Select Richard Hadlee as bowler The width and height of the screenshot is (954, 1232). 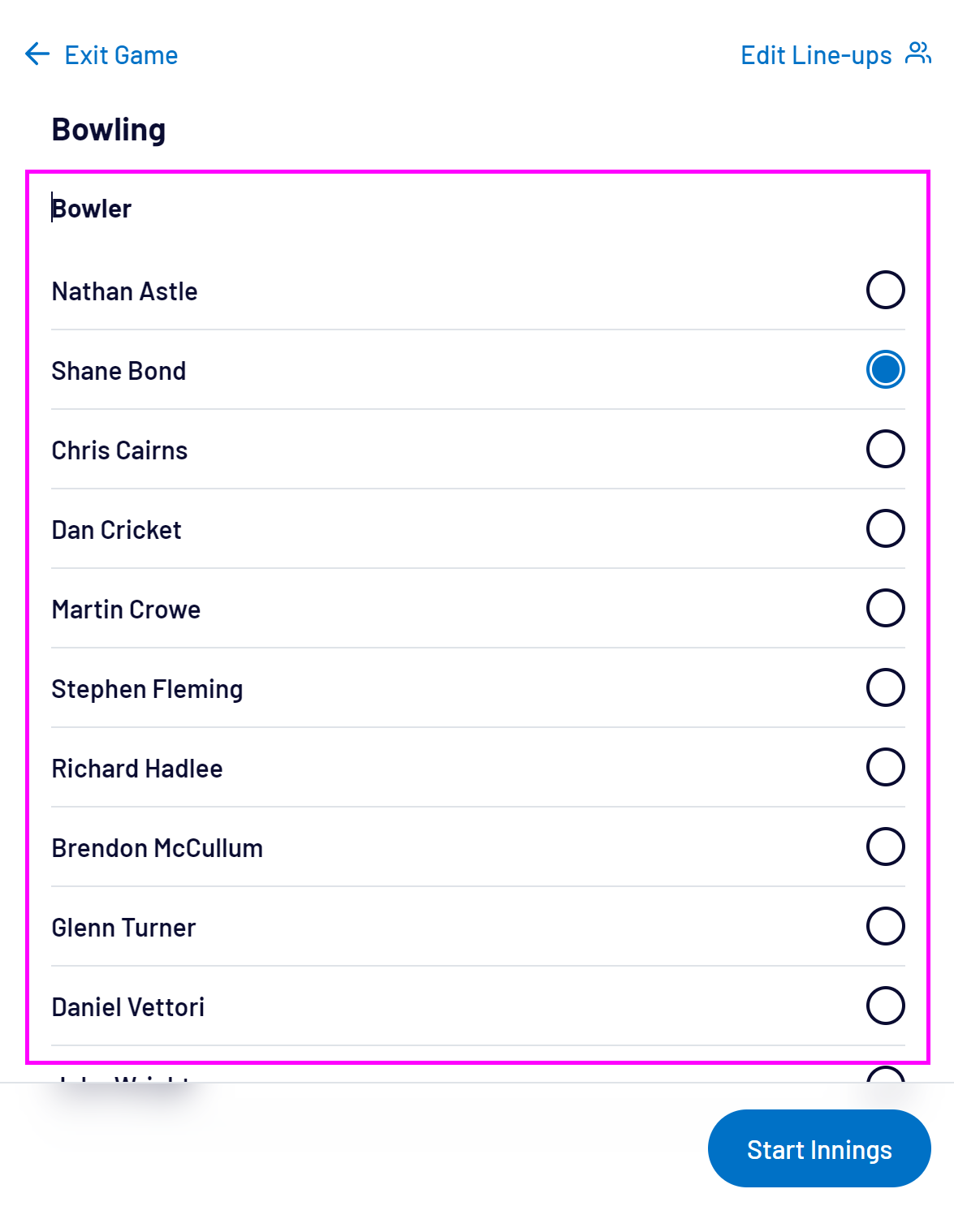[x=885, y=767]
